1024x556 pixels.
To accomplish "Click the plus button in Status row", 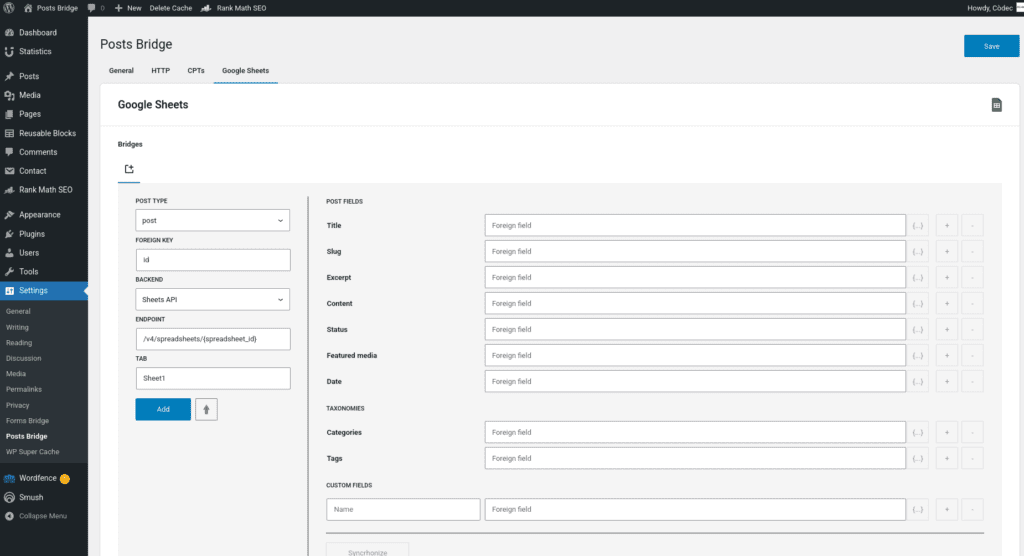I will pyautogui.click(x=947, y=330).
